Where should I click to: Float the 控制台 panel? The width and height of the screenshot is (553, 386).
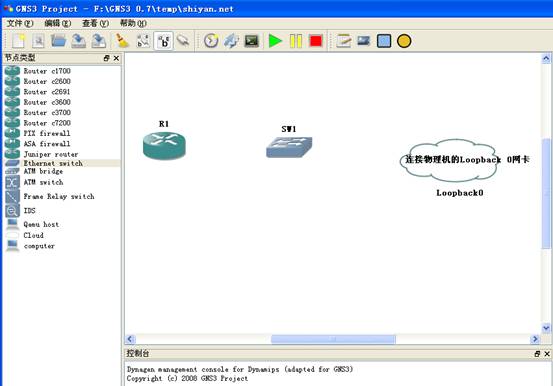537,354
